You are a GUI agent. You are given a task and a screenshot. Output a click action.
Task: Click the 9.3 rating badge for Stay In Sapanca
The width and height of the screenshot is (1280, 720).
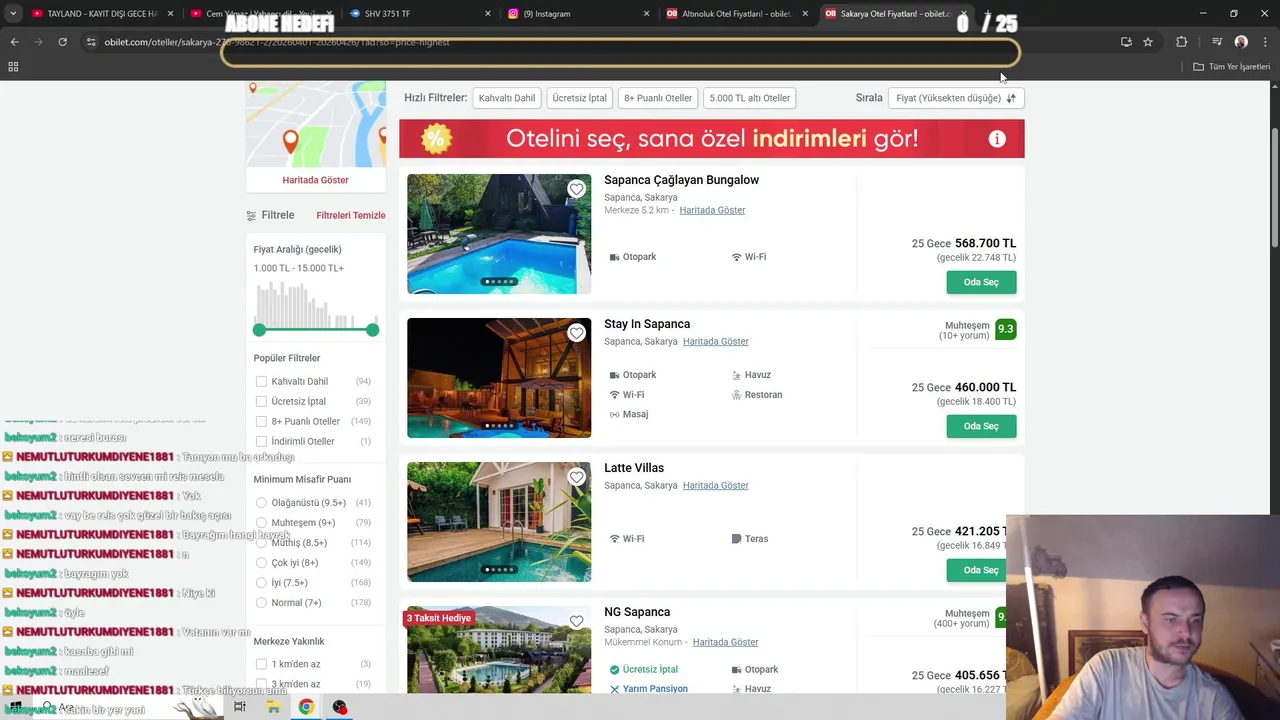(1005, 329)
